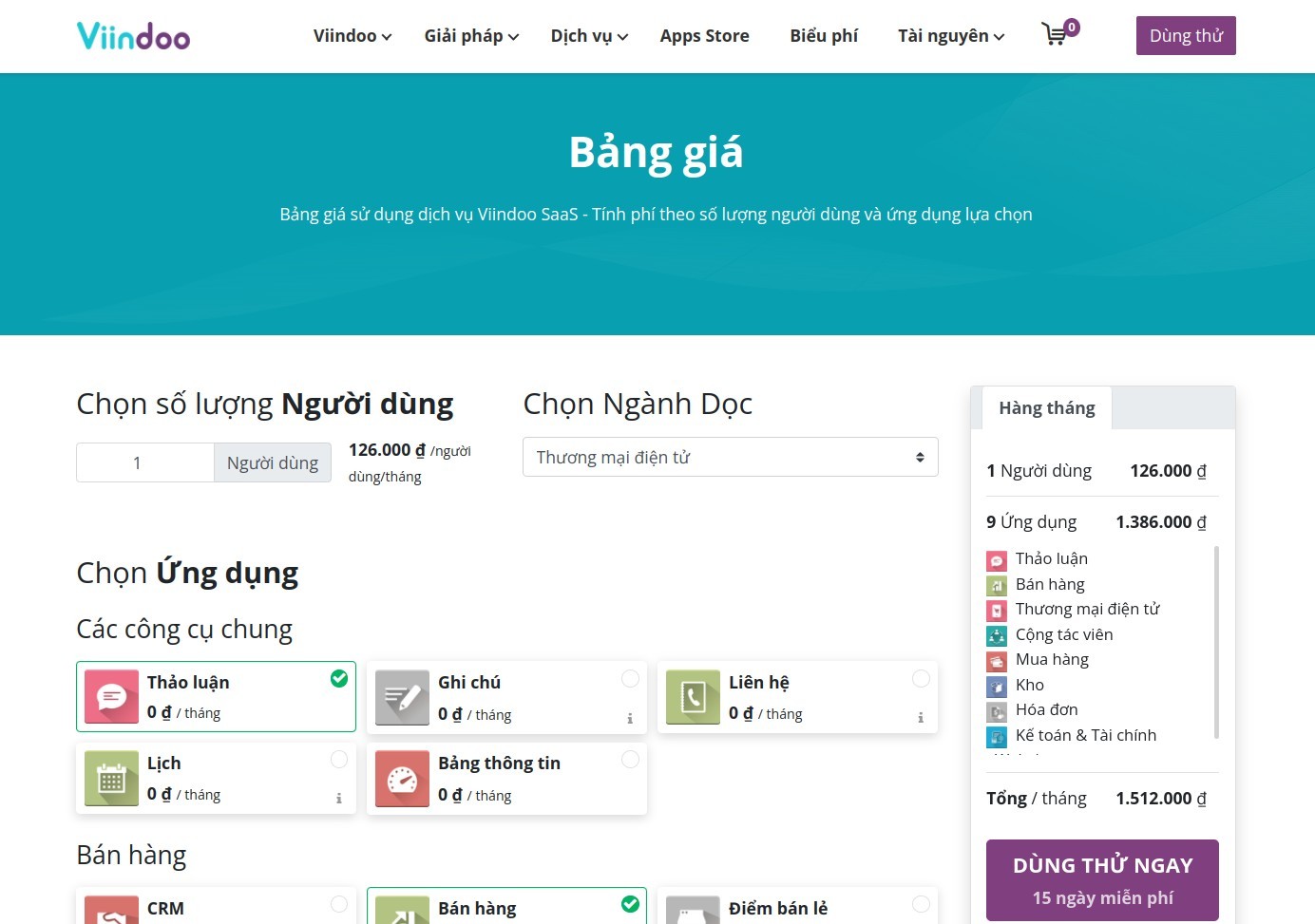Select the Ghi chú app radio
1315x924 pixels.
tap(630, 678)
